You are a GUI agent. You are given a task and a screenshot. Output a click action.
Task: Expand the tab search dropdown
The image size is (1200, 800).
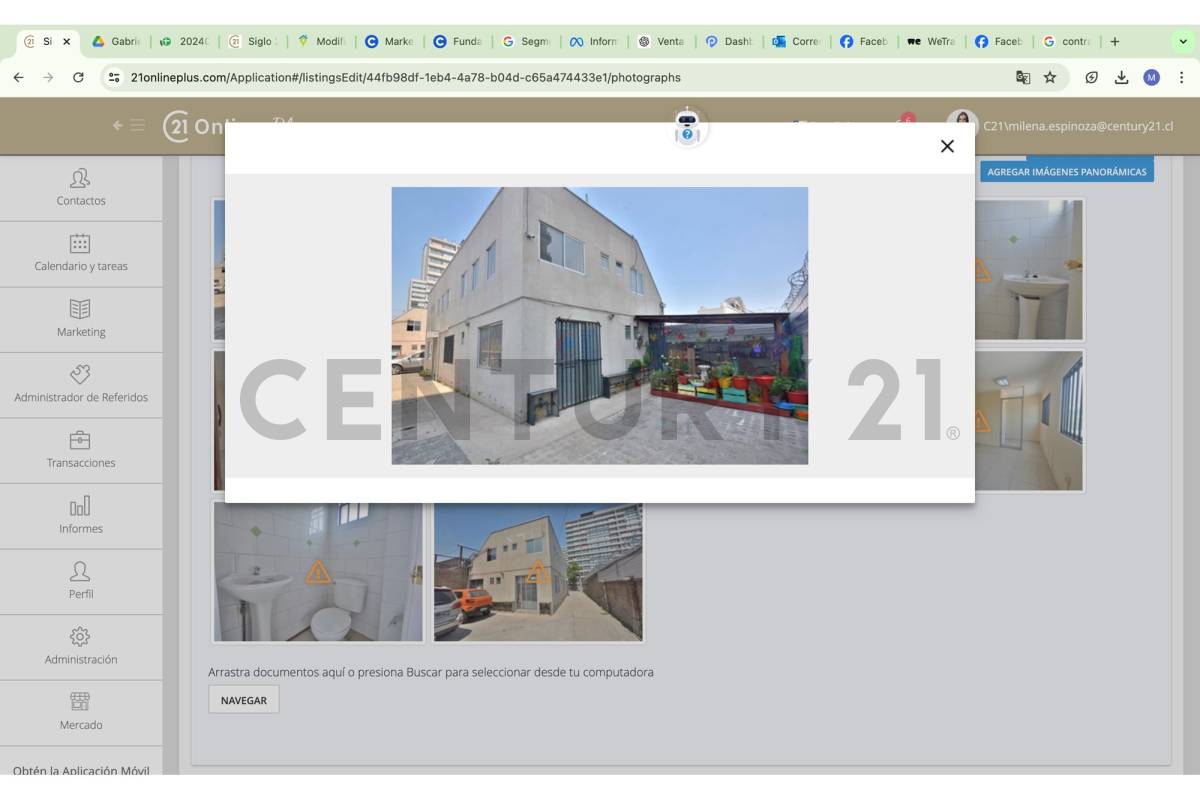coord(1184,42)
